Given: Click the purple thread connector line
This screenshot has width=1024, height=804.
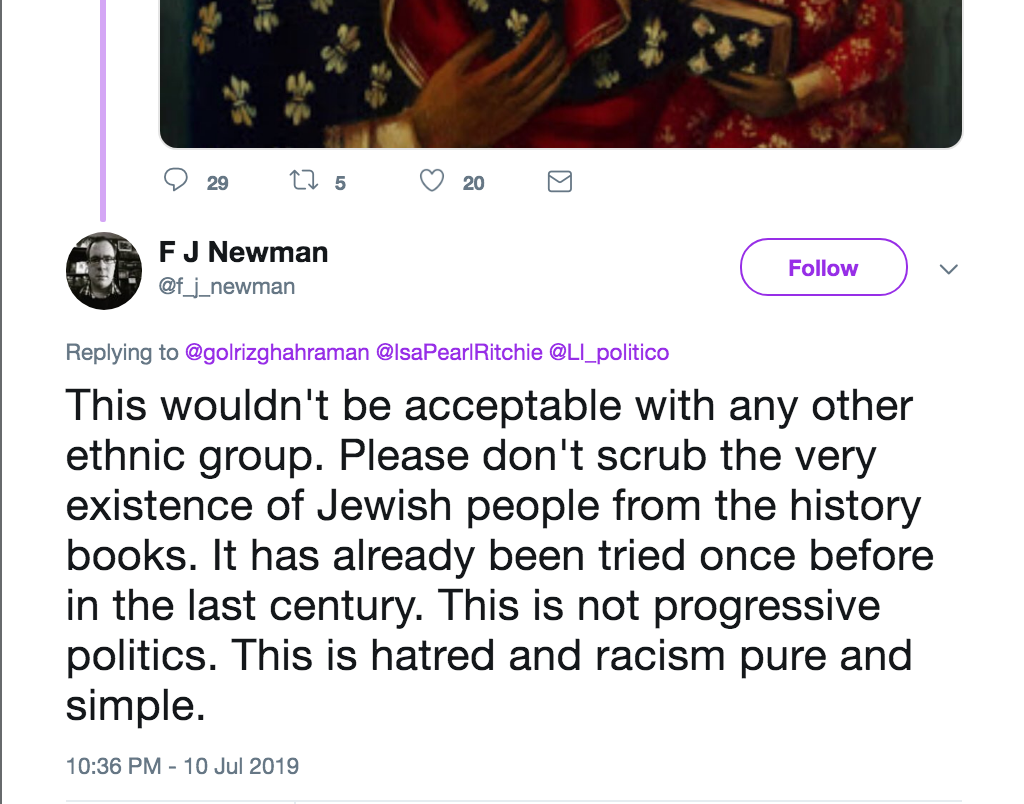Looking at the screenshot, I should [x=102, y=110].
